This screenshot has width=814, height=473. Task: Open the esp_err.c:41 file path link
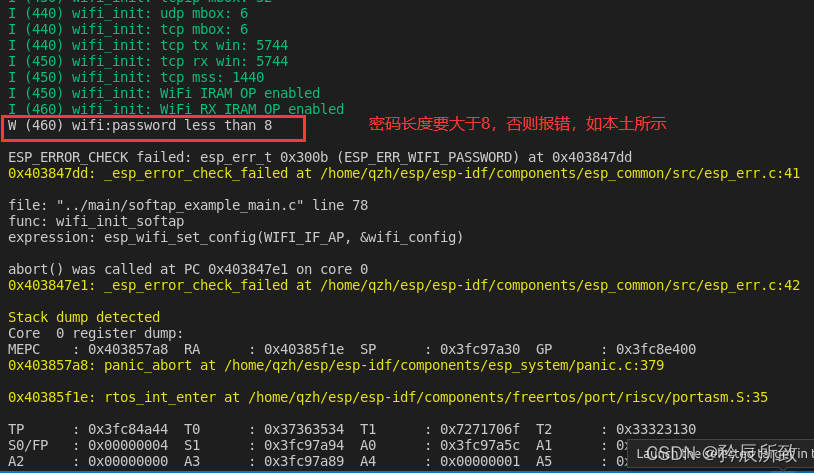pyautogui.click(x=560, y=173)
